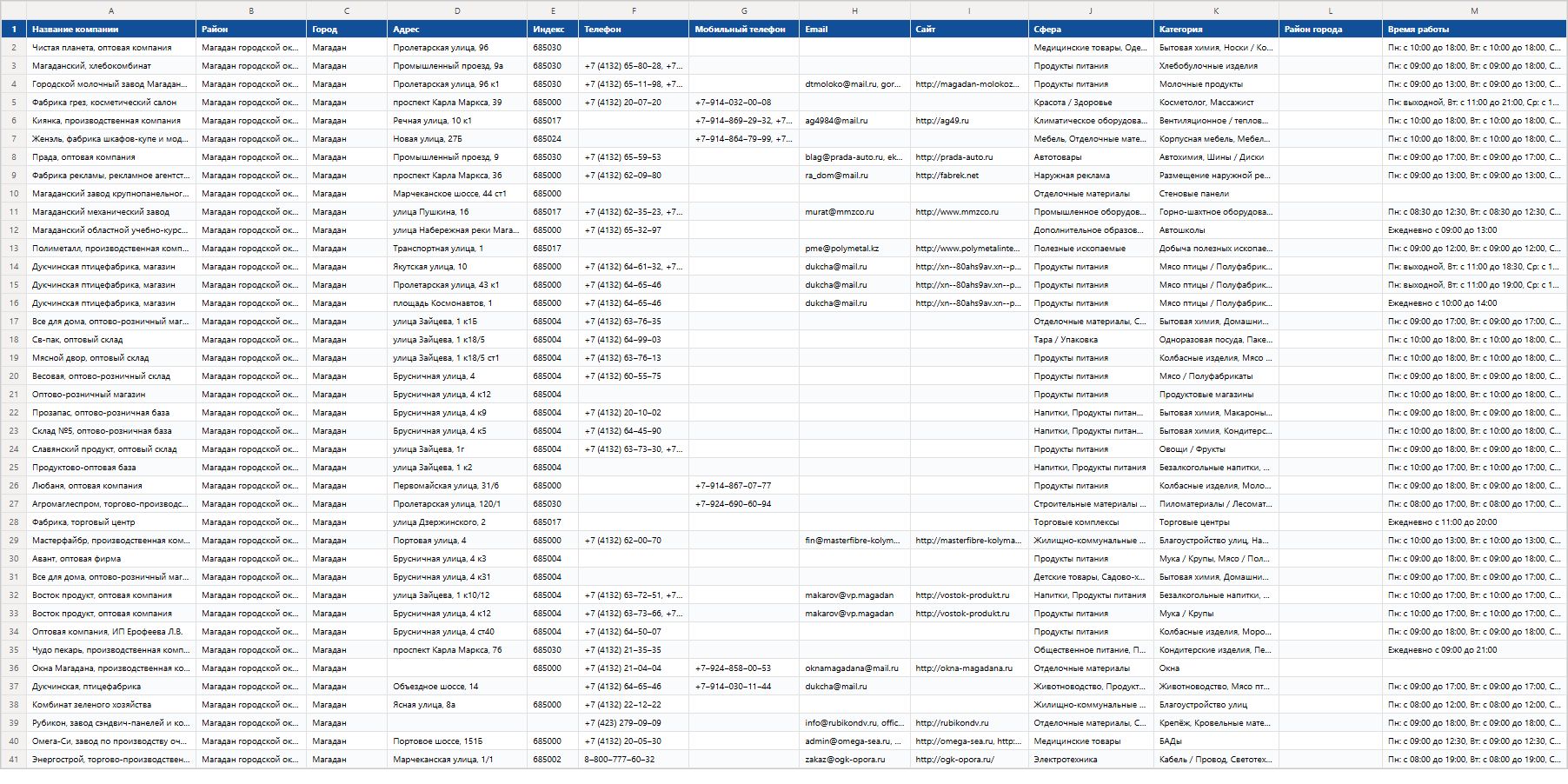Select address 'Ясная улица, 8а'

(457, 705)
